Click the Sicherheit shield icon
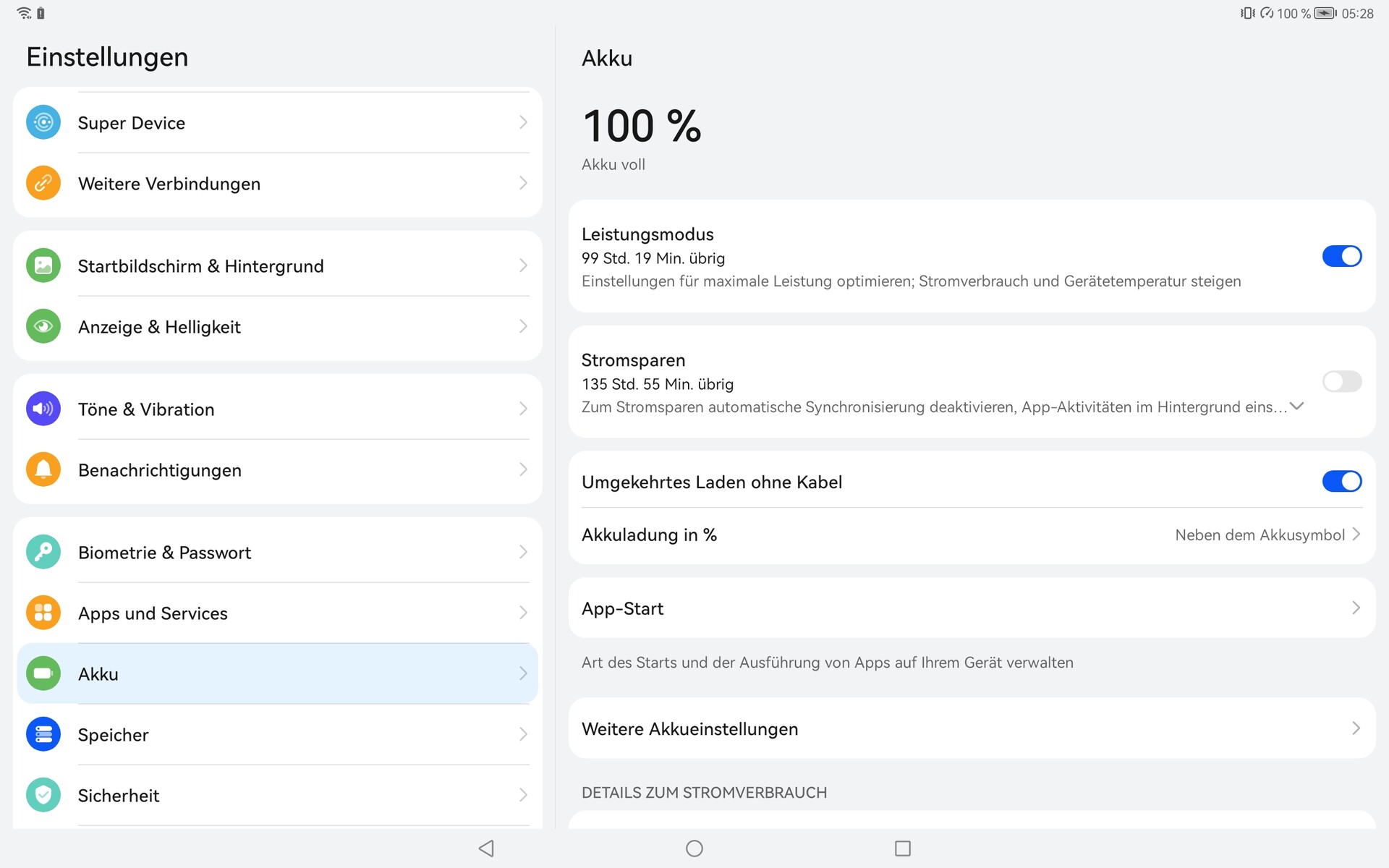Screen dimensions: 1389x868 click(43, 795)
